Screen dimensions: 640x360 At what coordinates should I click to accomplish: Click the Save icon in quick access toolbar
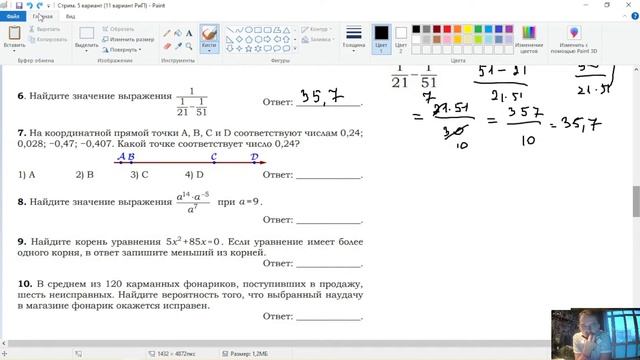coord(19,6)
